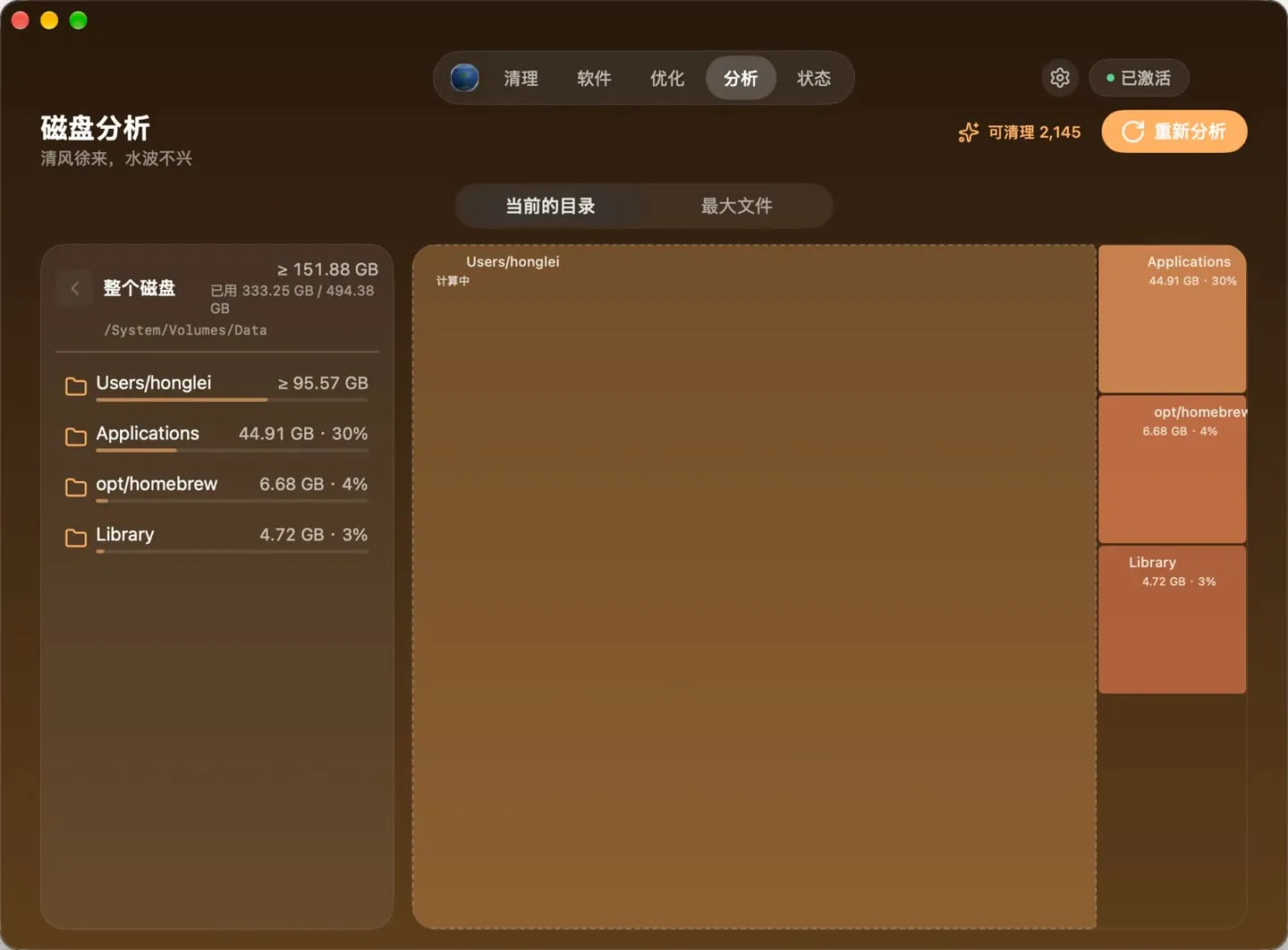This screenshot has height=950, width=1288.
Task: Switch to the 最大文件 view
Action: point(736,206)
